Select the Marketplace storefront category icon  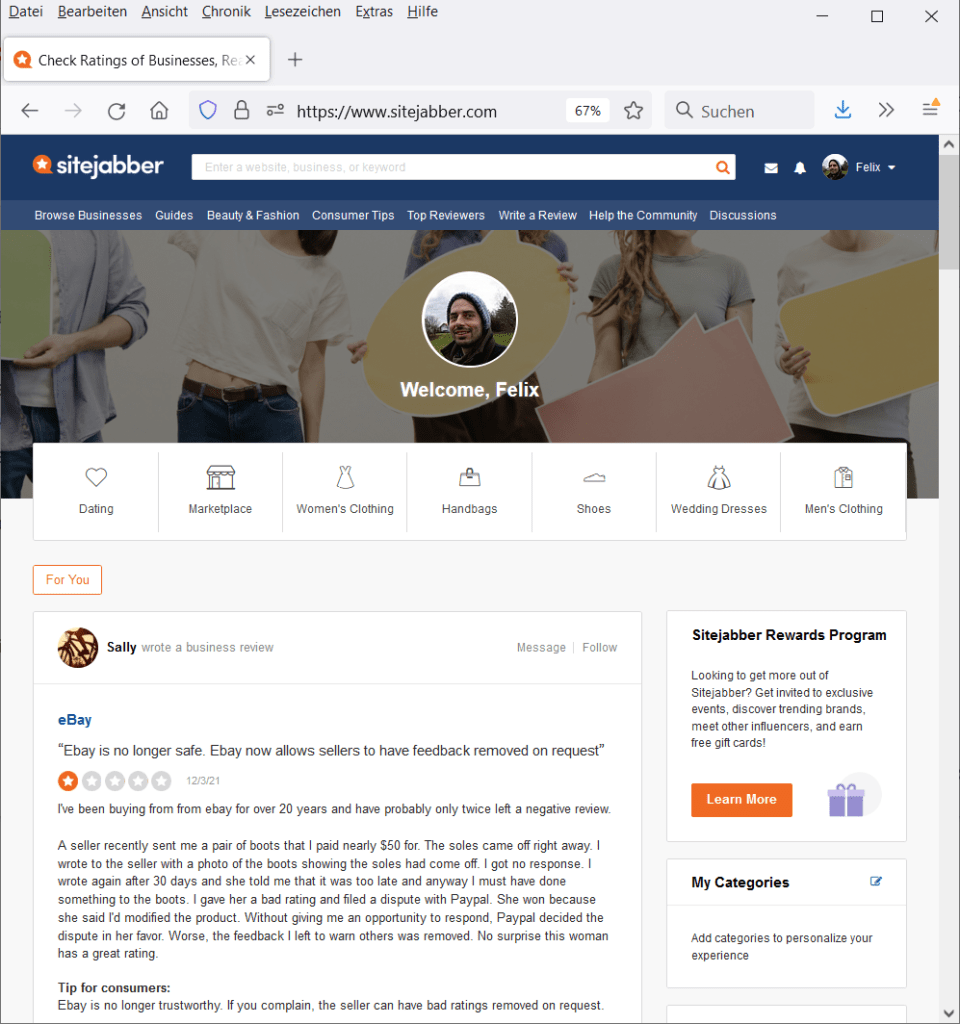(220, 478)
